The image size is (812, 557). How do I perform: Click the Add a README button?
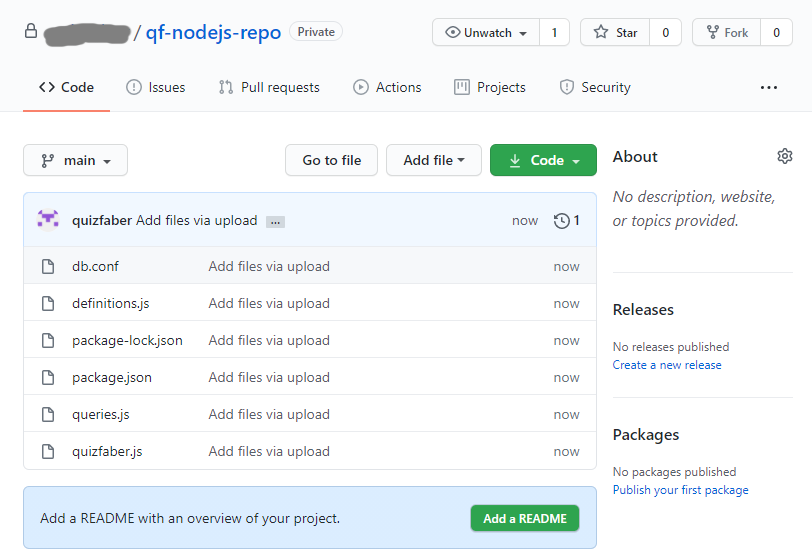(x=524, y=518)
